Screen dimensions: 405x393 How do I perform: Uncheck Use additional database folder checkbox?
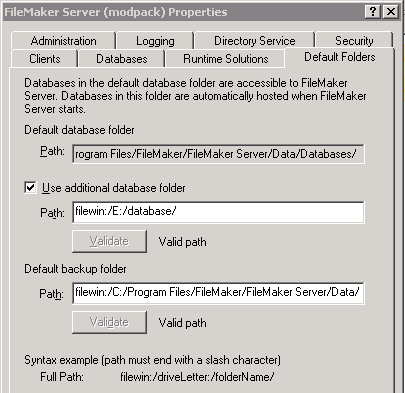(x=30, y=187)
